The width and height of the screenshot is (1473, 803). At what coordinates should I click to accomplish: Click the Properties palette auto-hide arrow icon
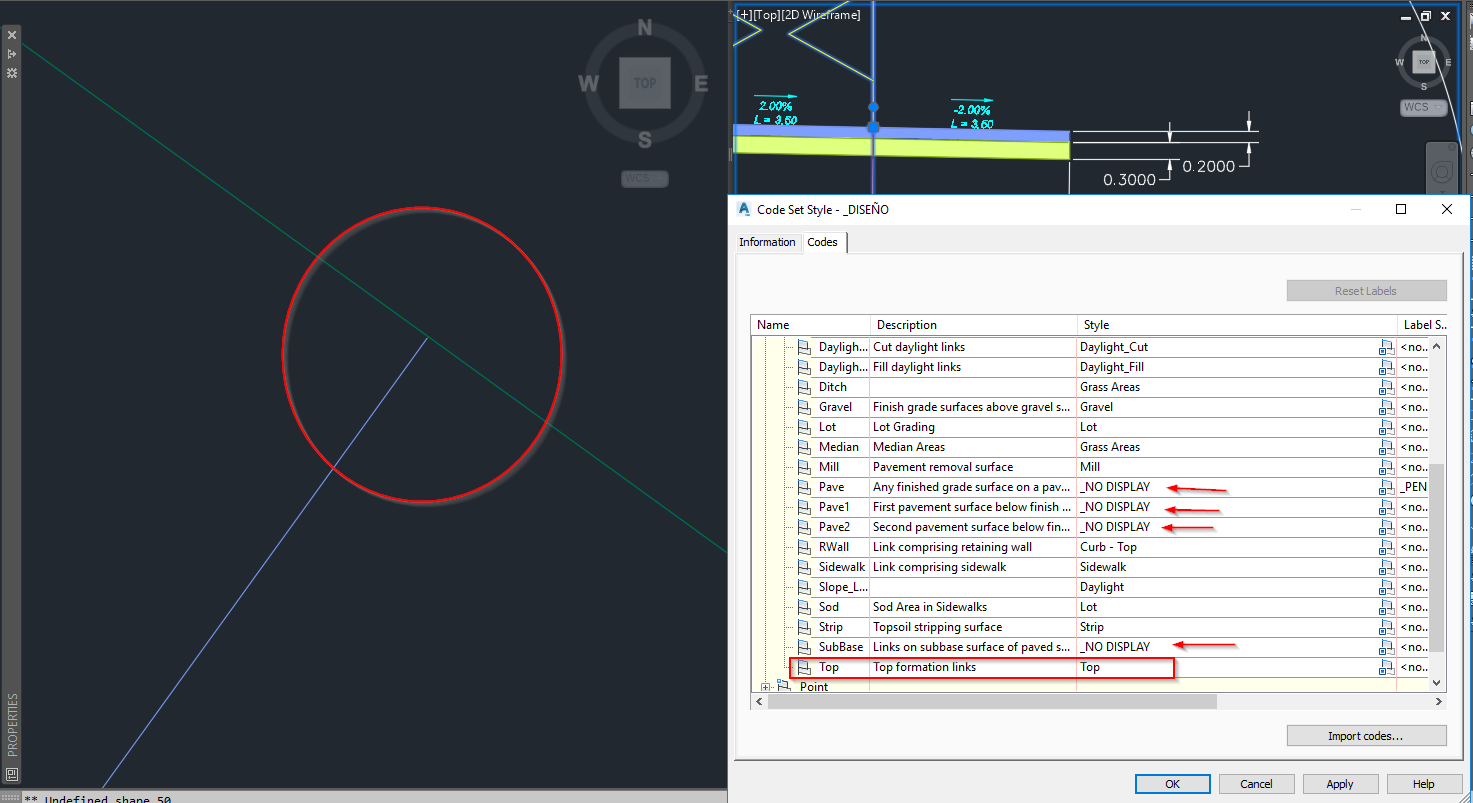(x=11, y=52)
